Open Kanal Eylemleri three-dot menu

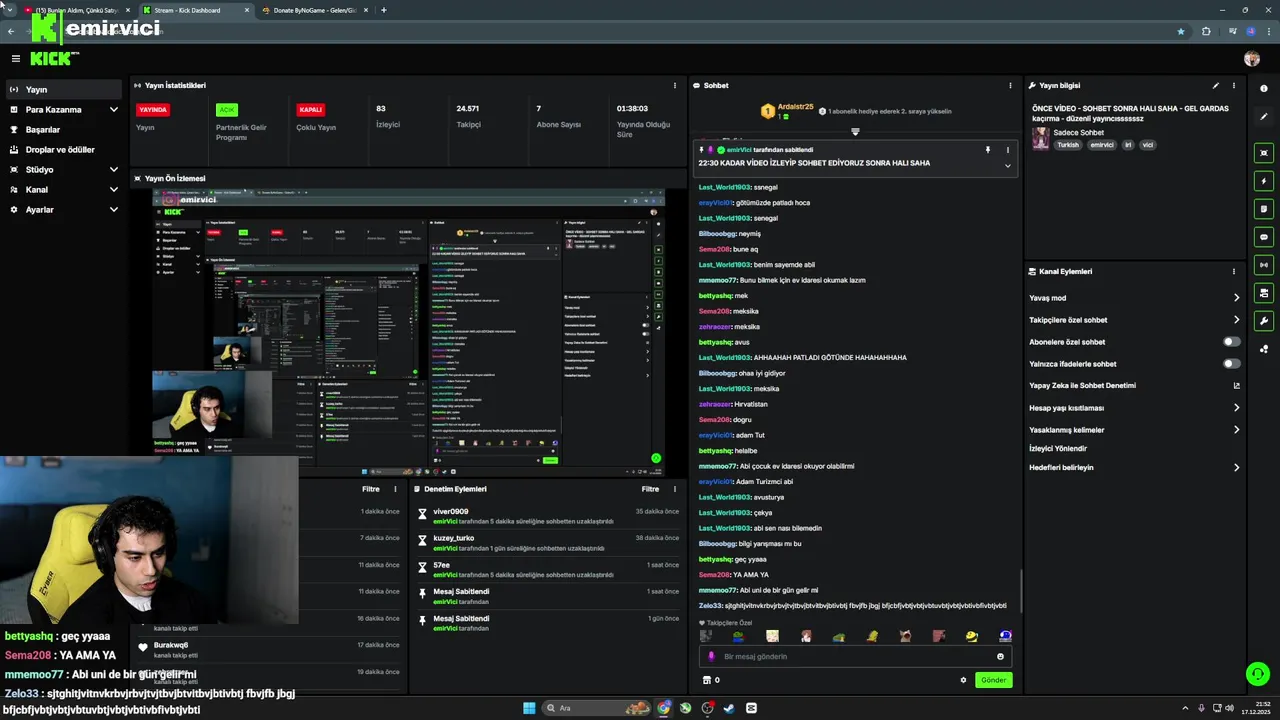coord(1234,271)
